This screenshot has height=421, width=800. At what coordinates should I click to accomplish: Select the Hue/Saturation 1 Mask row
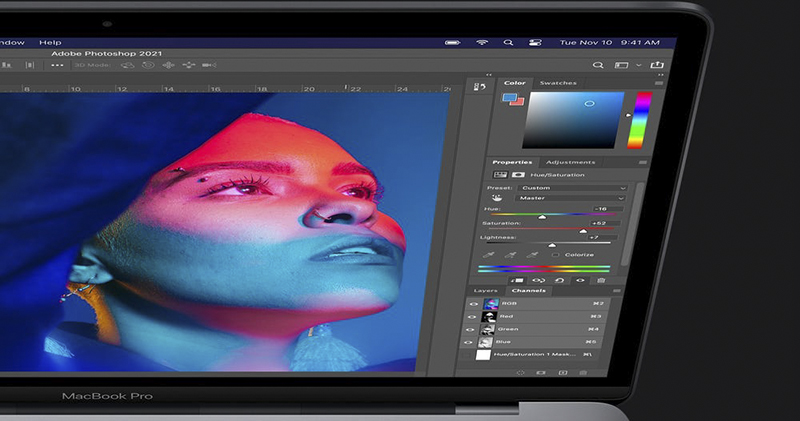coord(531,355)
